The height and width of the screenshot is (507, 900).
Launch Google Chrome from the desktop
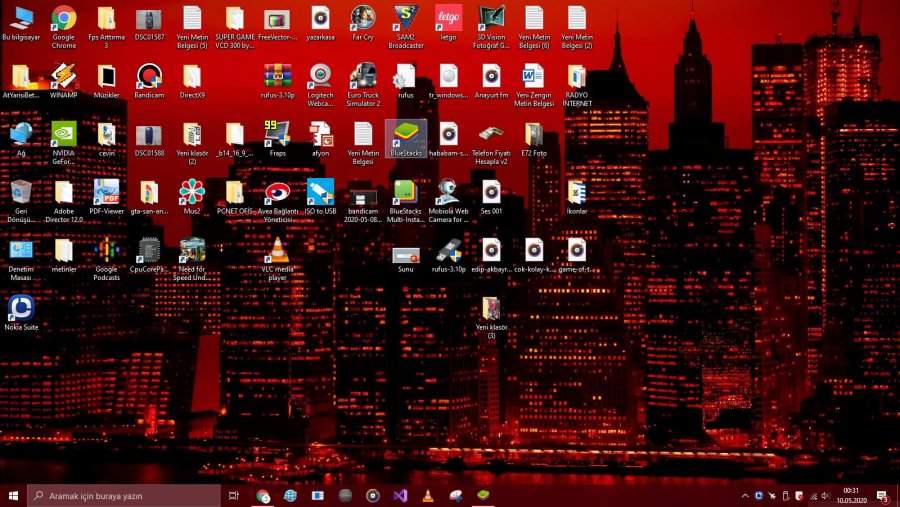(x=64, y=28)
